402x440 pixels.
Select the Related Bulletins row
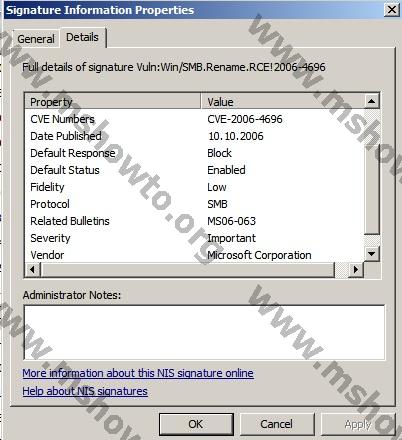click(x=195, y=221)
